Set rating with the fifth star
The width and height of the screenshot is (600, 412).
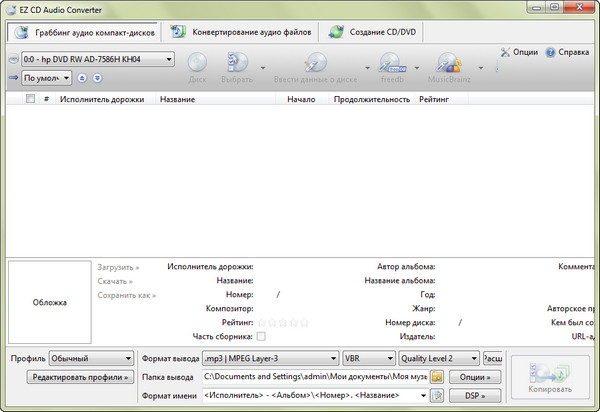point(304,323)
